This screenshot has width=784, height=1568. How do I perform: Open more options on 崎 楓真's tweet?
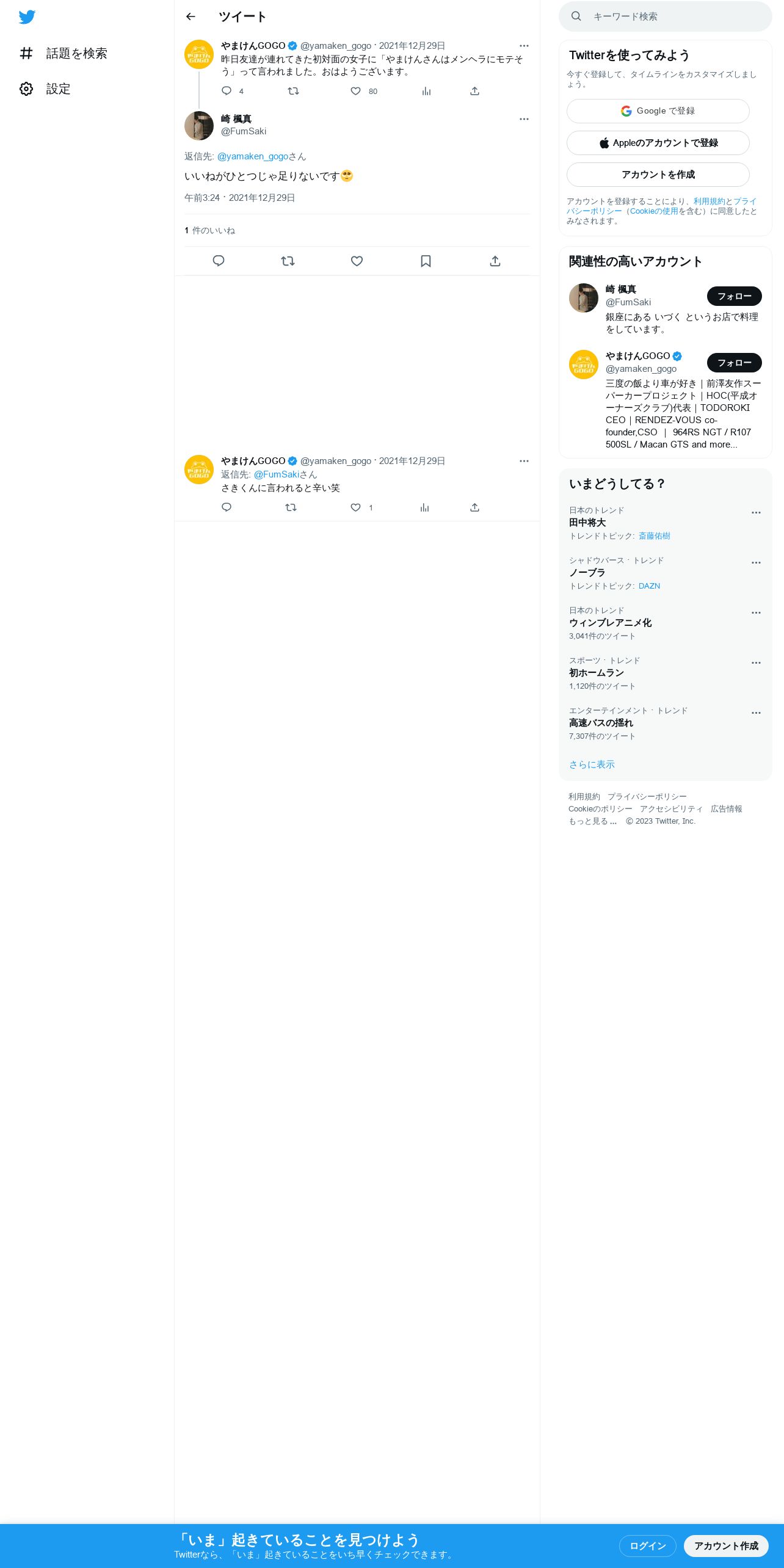pos(524,119)
